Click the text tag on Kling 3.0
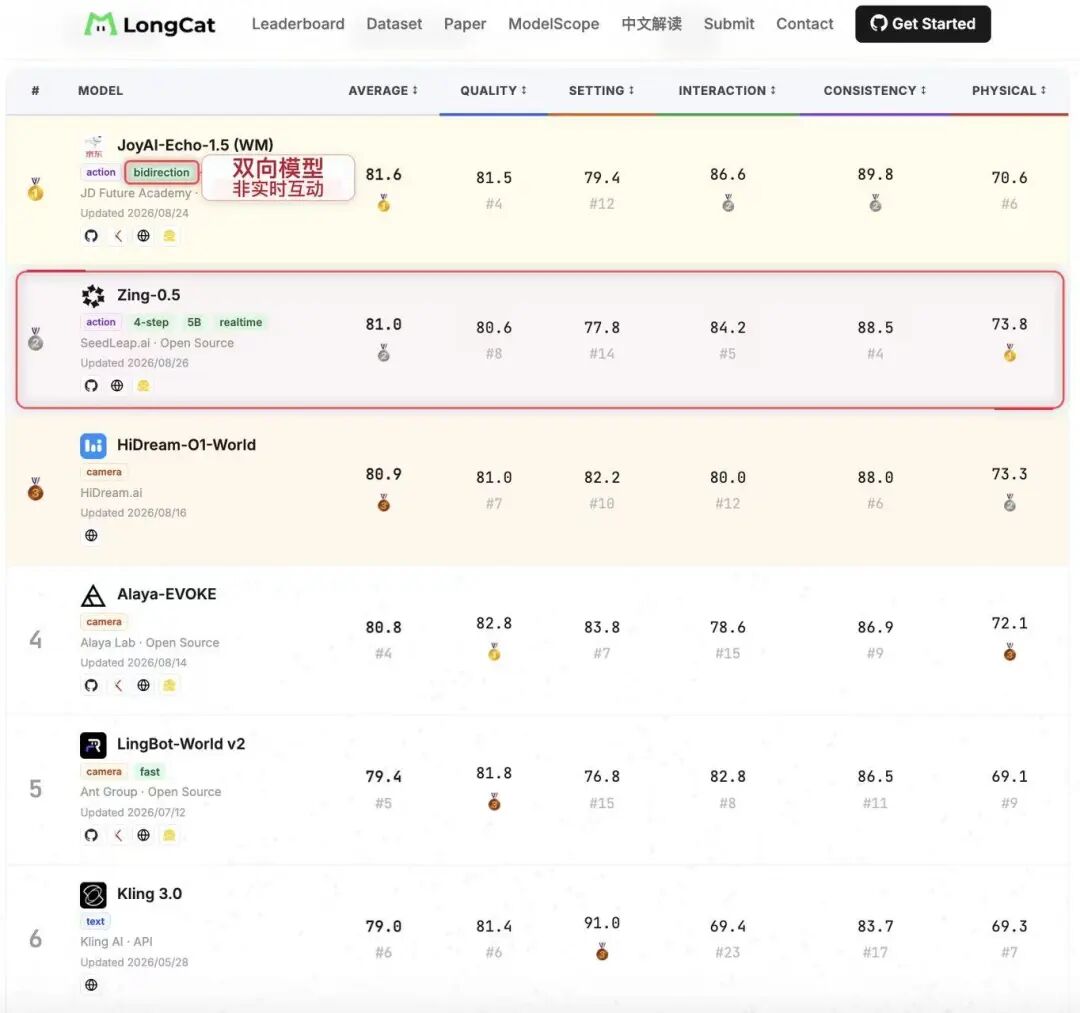 [95, 921]
